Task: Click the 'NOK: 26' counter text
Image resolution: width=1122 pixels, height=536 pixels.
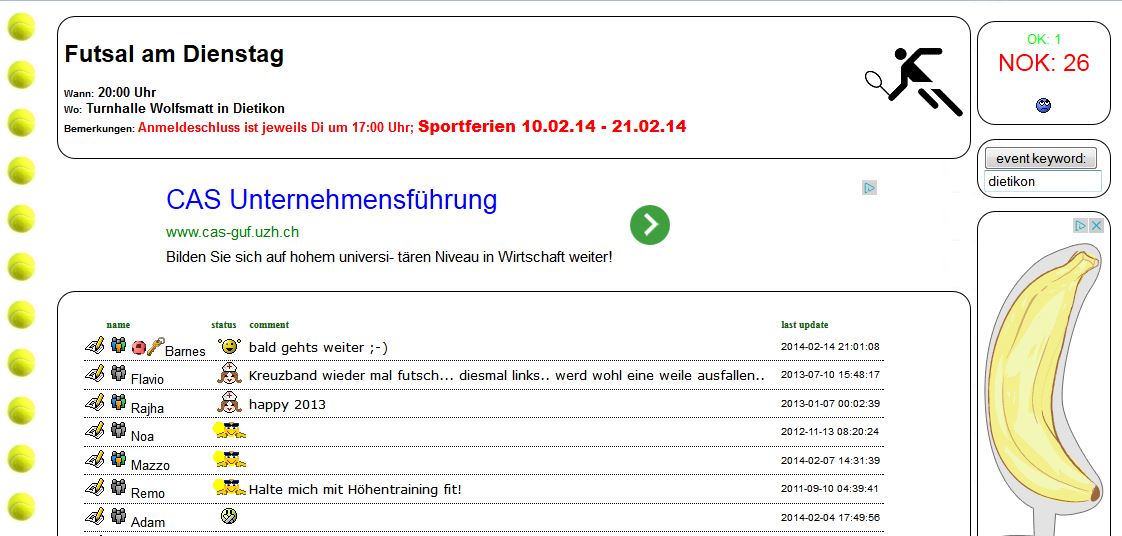Action: (x=1043, y=63)
